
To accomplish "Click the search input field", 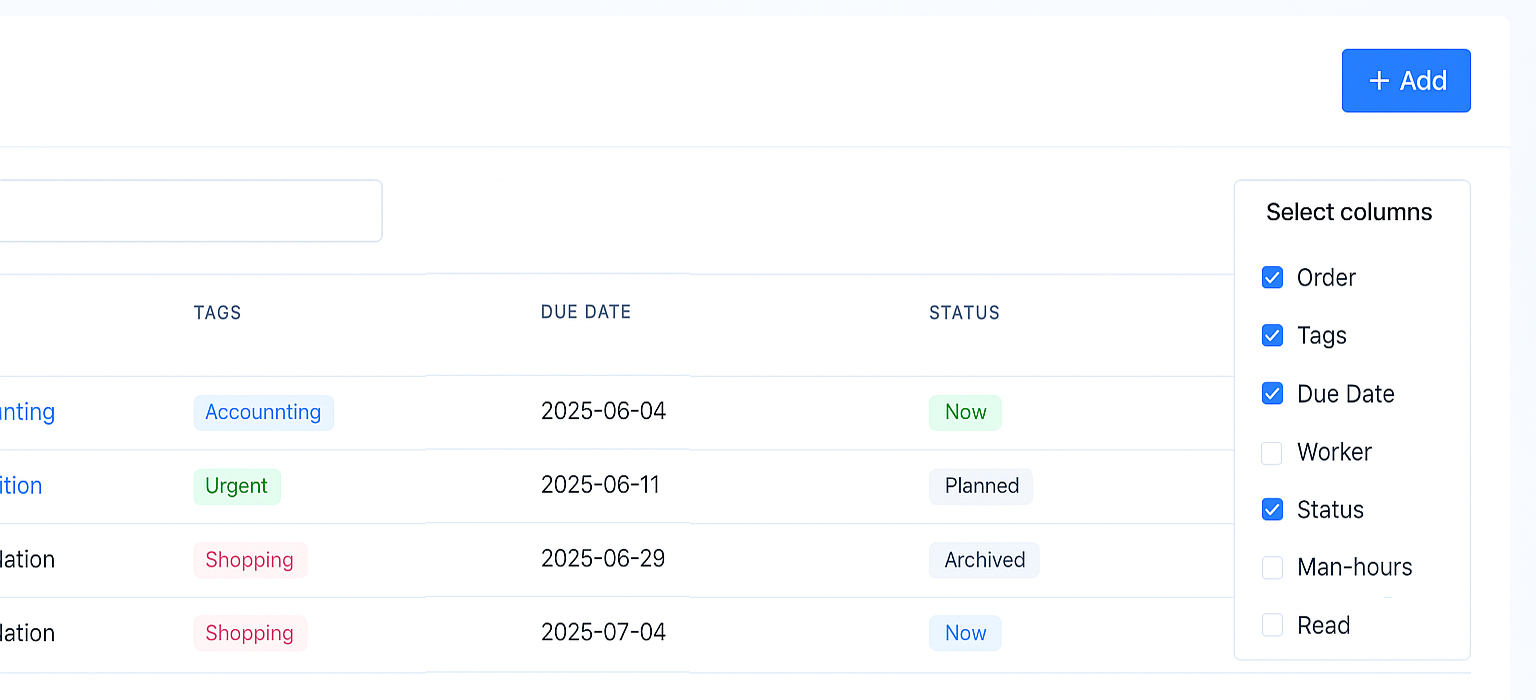I will coord(190,211).
